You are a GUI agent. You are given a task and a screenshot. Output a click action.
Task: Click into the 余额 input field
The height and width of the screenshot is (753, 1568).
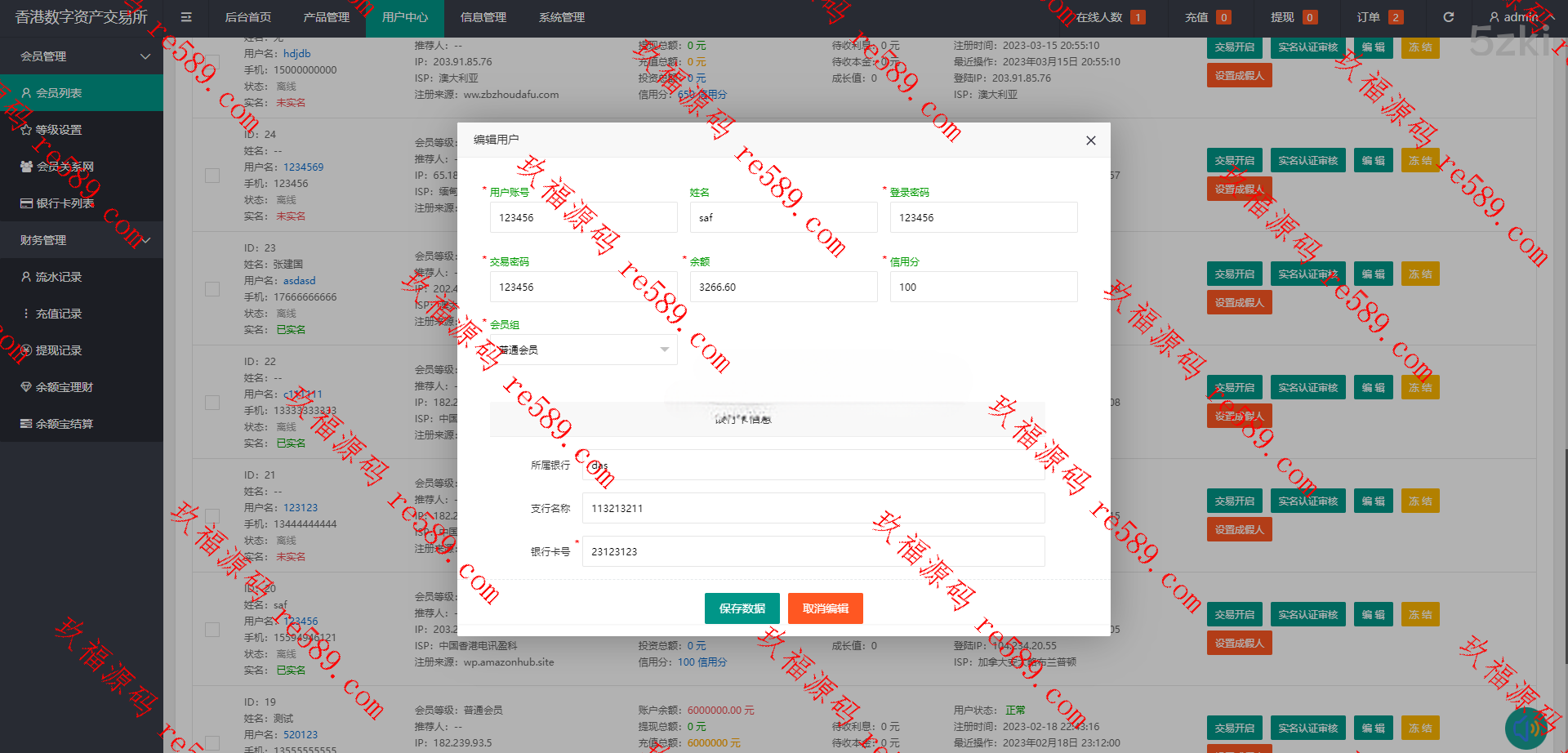point(783,287)
